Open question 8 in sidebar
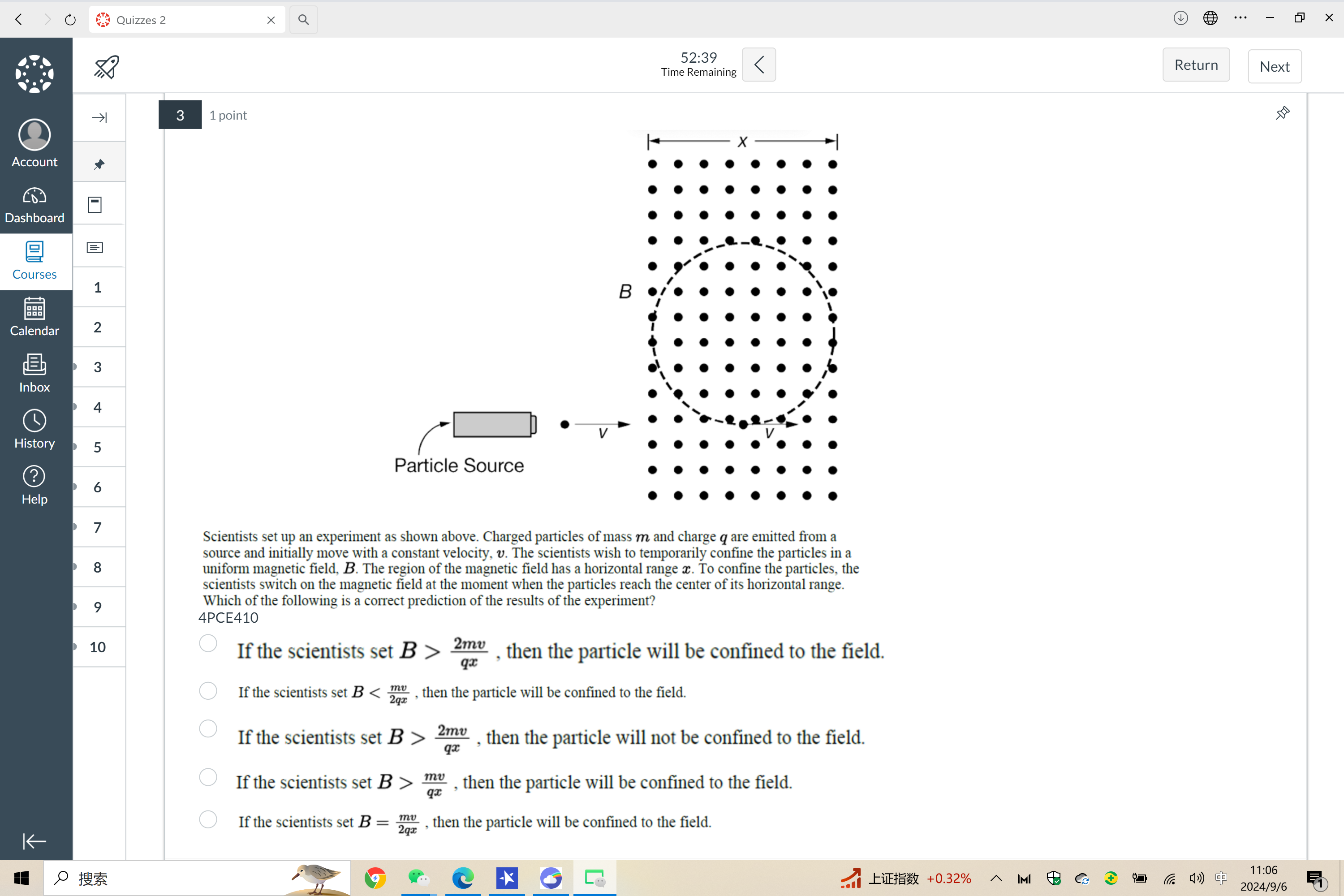The height and width of the screenshot is (896, 1344). click(x=97, y=567)
